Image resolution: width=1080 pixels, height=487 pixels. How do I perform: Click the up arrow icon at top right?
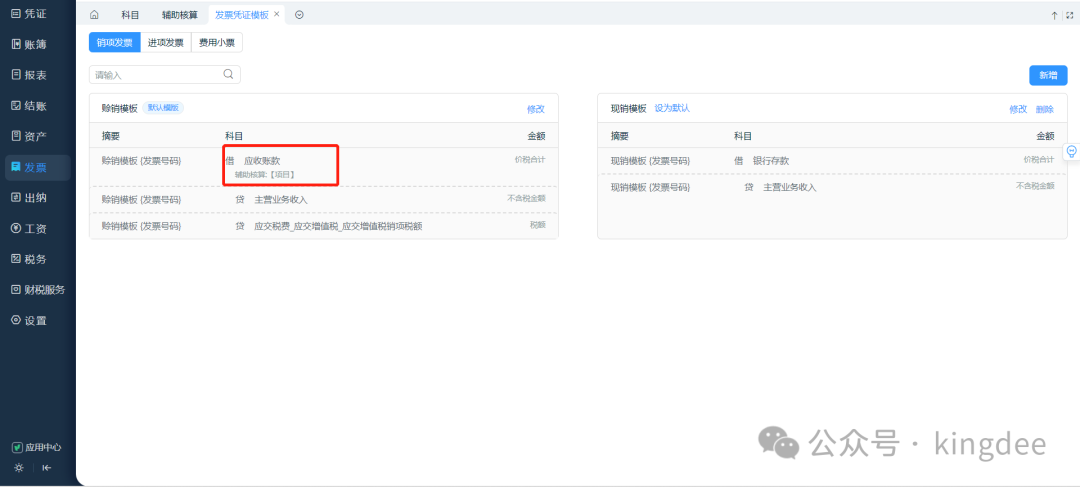[x=1054, y=15]
